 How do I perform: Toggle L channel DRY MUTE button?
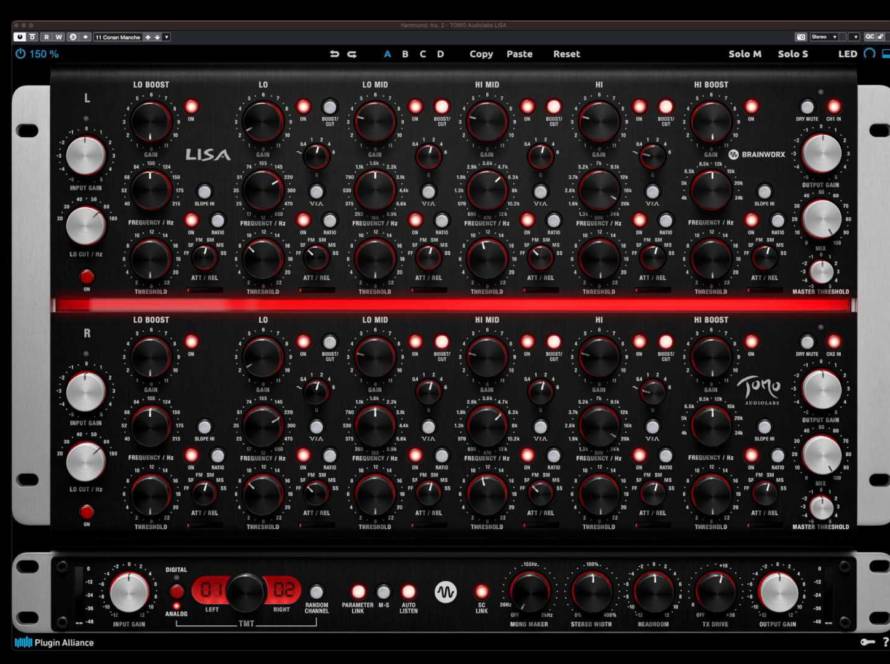[807, 106]
